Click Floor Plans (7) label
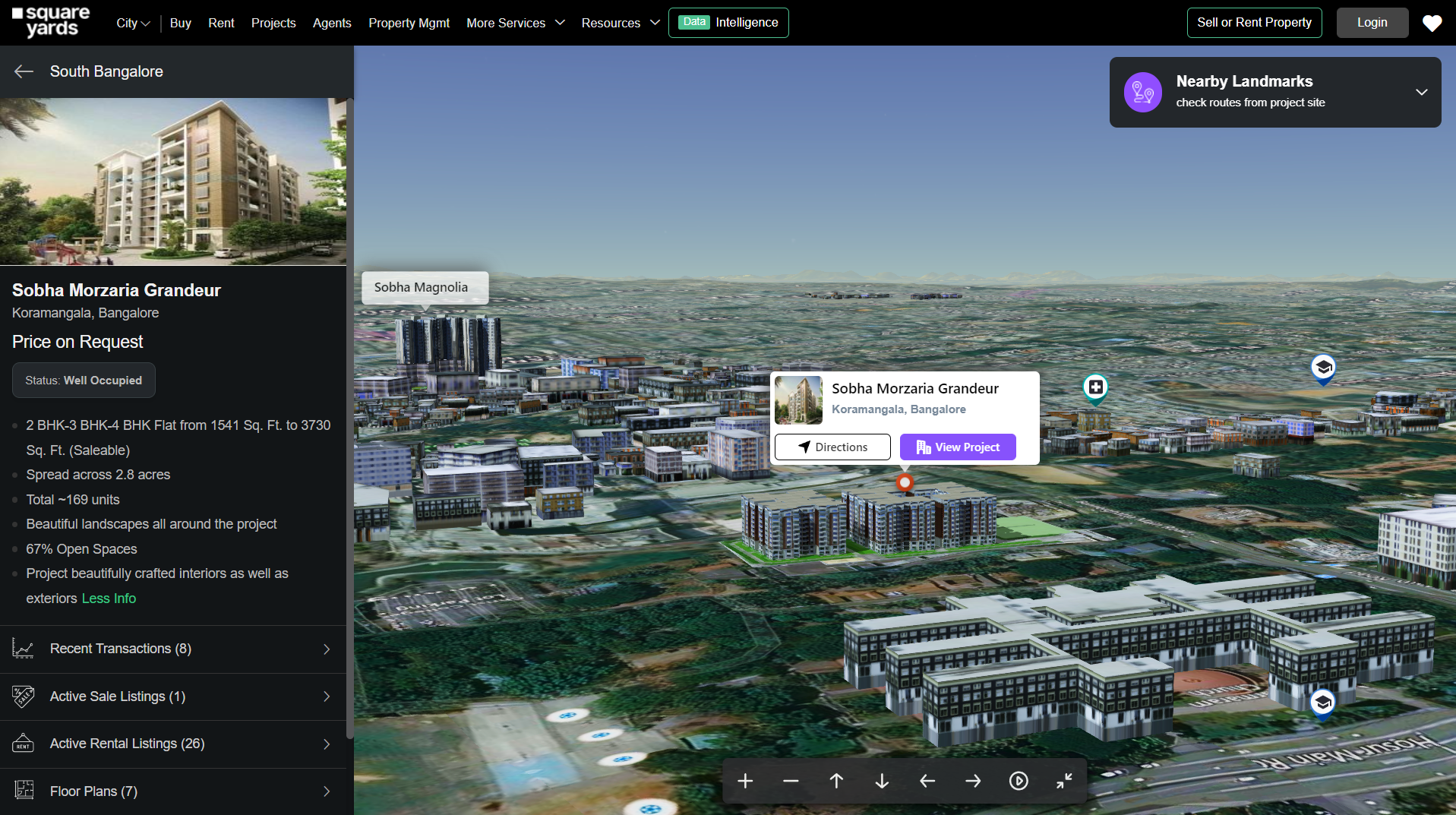1456x815 pixels. pos(93,791)
